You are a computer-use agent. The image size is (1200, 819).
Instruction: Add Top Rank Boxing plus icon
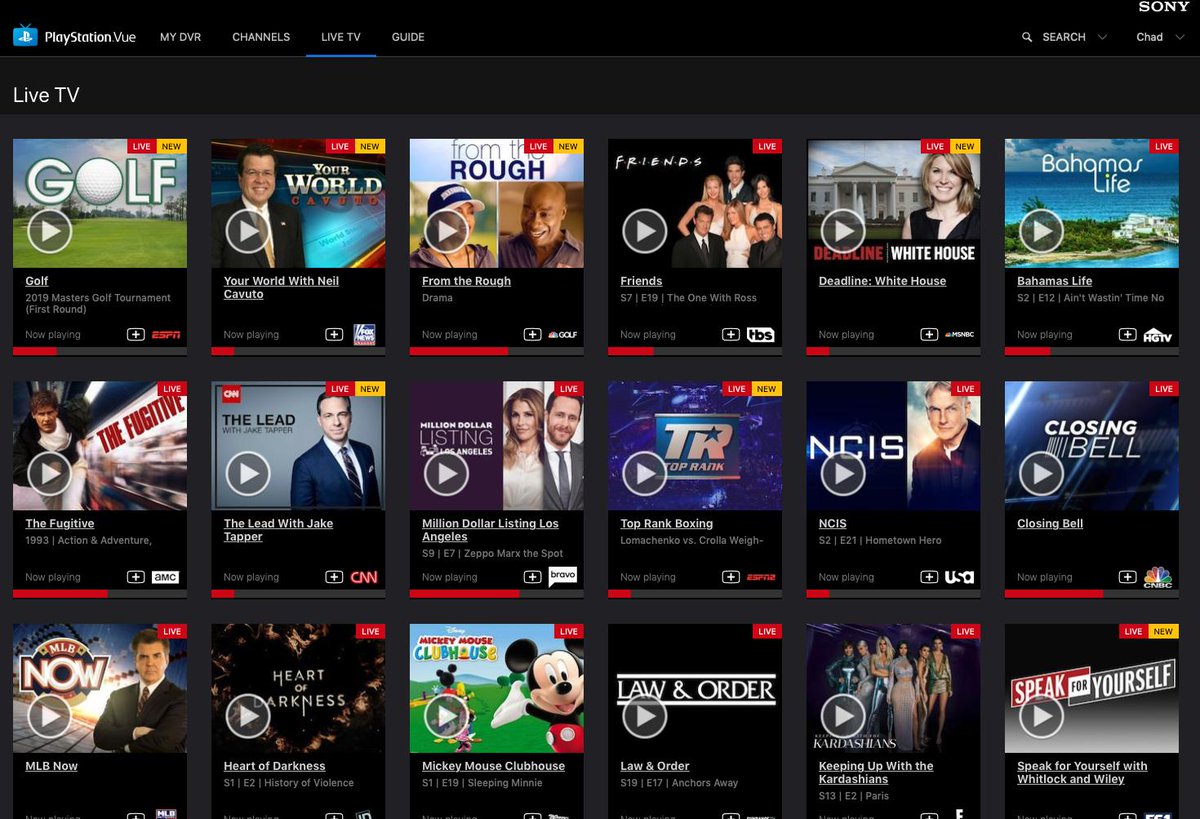(731, 577)
